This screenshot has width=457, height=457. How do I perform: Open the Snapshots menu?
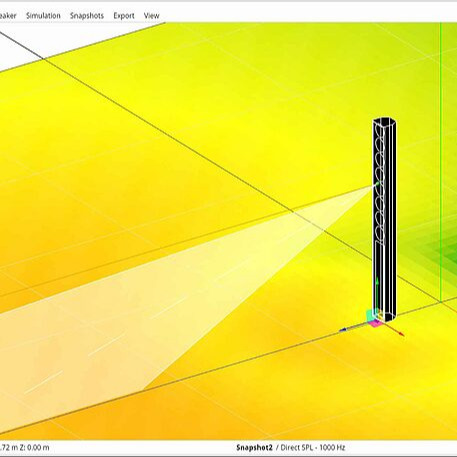(x=87, y=16)
